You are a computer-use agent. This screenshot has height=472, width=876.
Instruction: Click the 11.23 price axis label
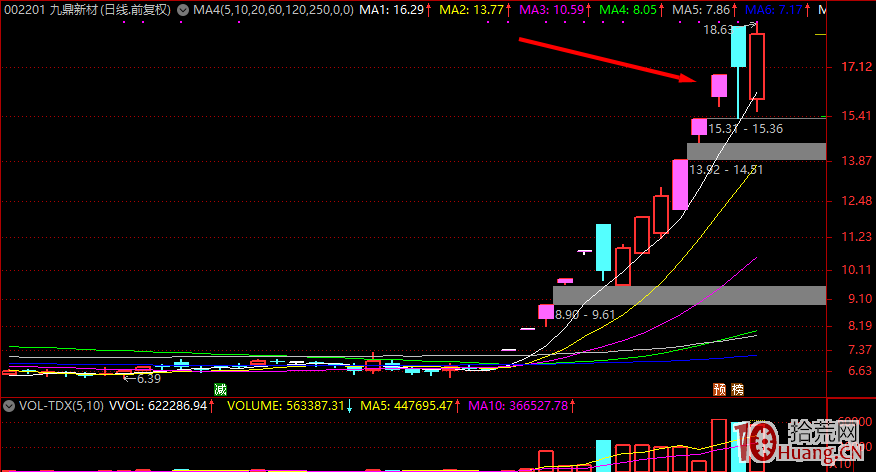pyautogui.click(x=856, y=237)
